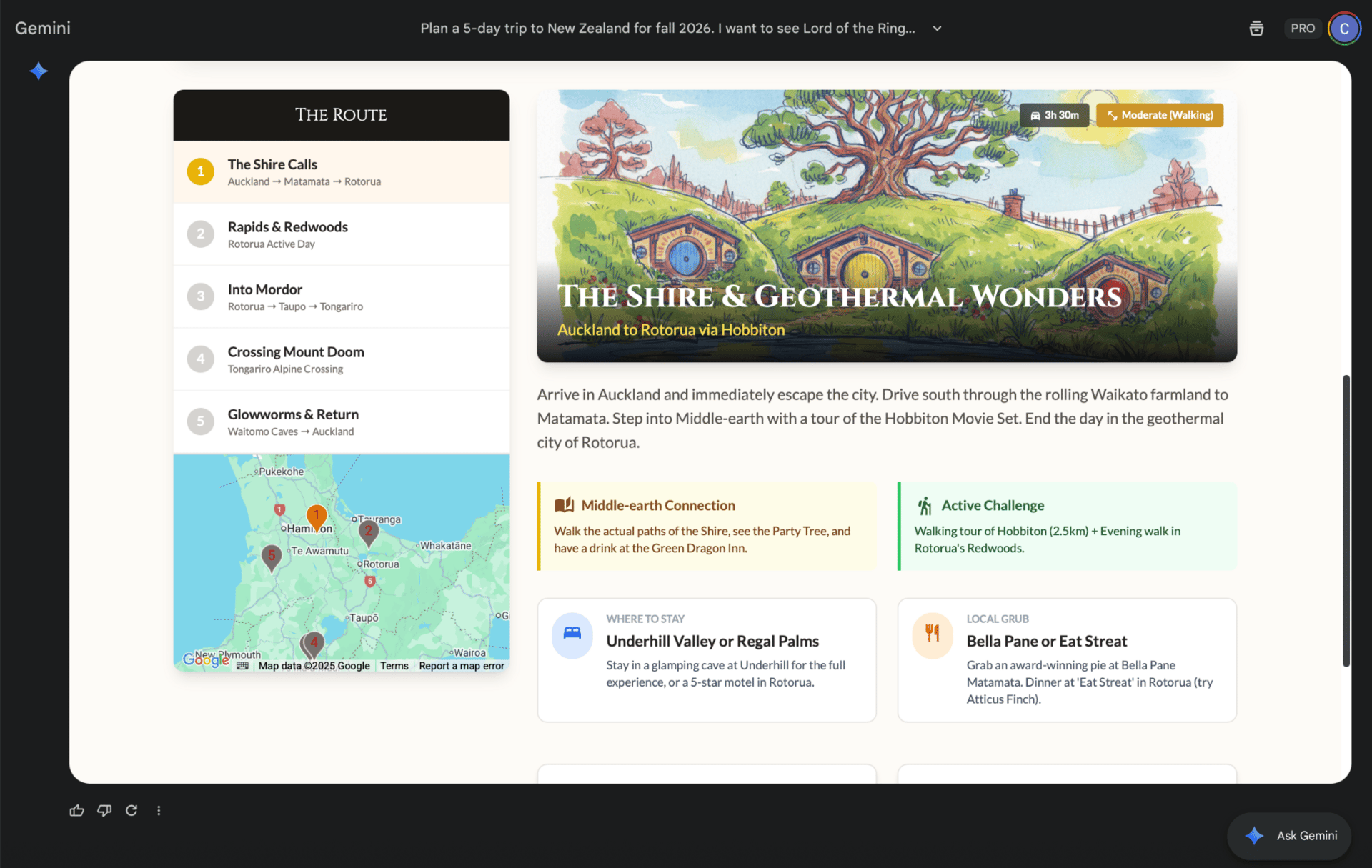Click the thumbs down feedback icon
The image size is (1372, 868).
click(x=104, y=810)
